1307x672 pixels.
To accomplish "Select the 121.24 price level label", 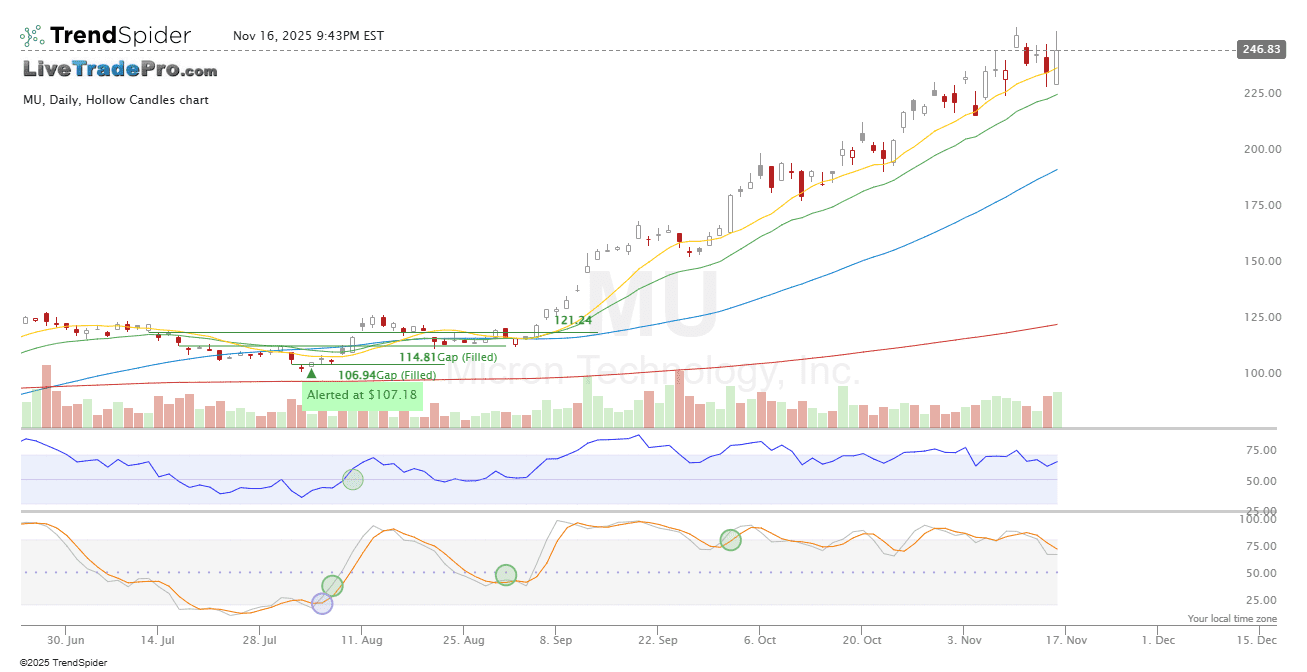I will pos(573,320).
